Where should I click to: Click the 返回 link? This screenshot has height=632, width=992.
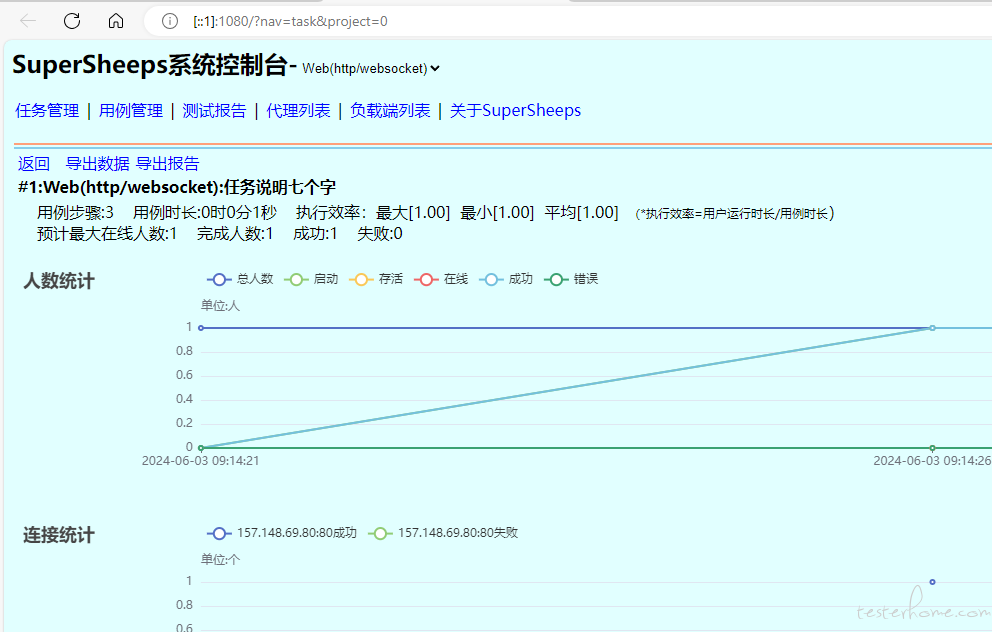(34, 164)
